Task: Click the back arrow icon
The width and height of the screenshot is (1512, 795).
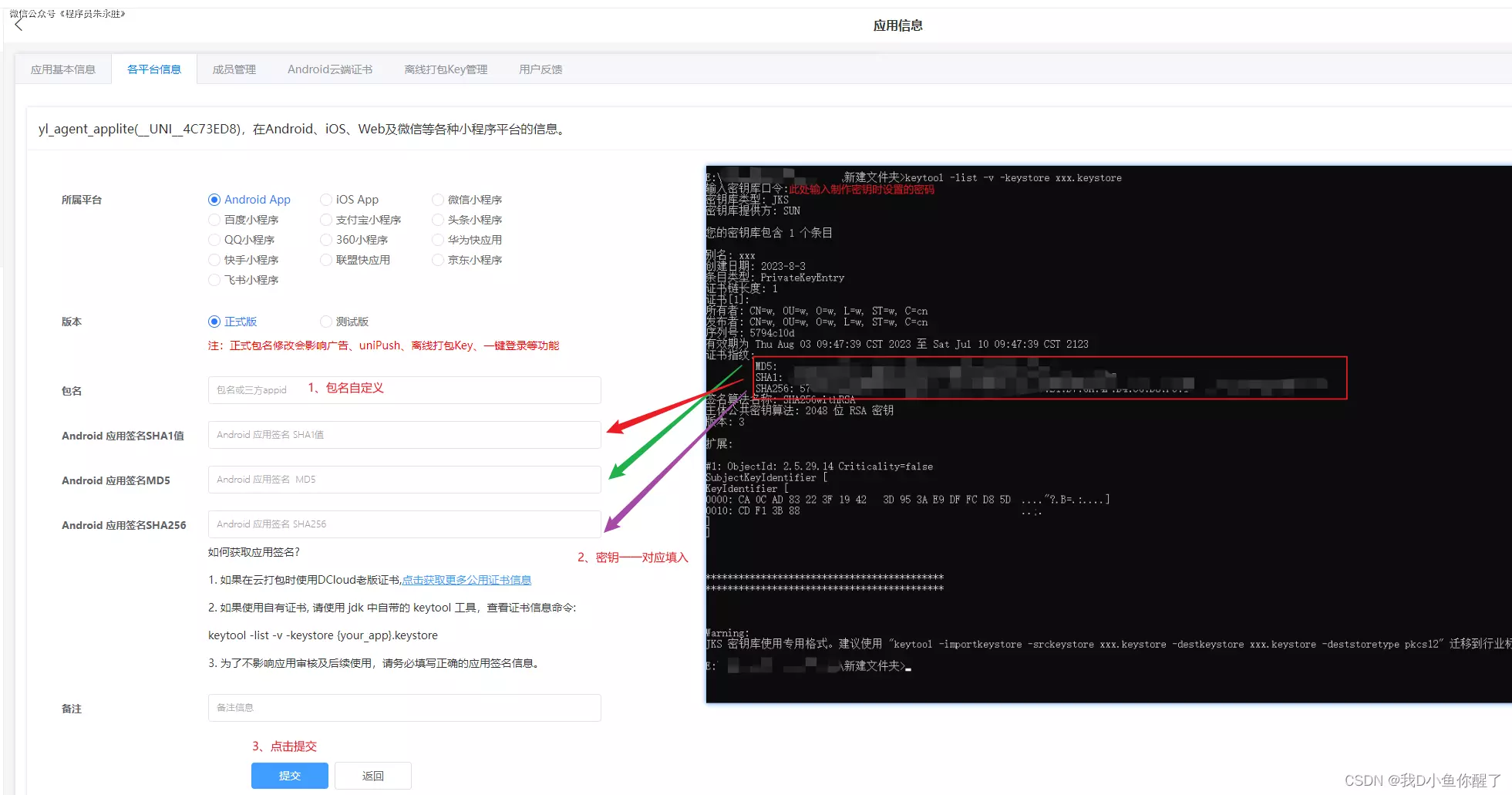Action: (x=19, y=25)
